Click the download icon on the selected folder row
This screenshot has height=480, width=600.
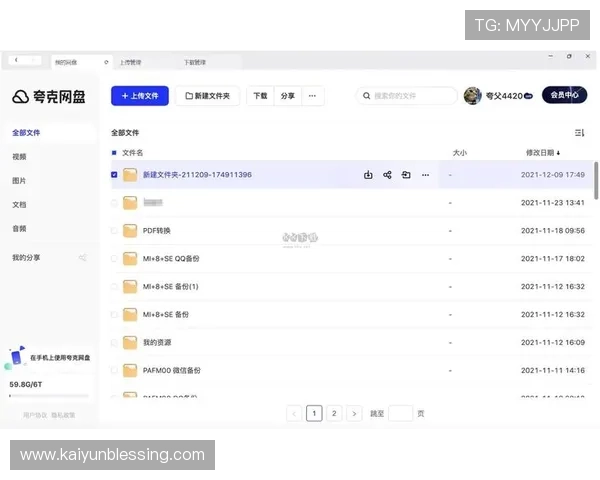(368, 175)
